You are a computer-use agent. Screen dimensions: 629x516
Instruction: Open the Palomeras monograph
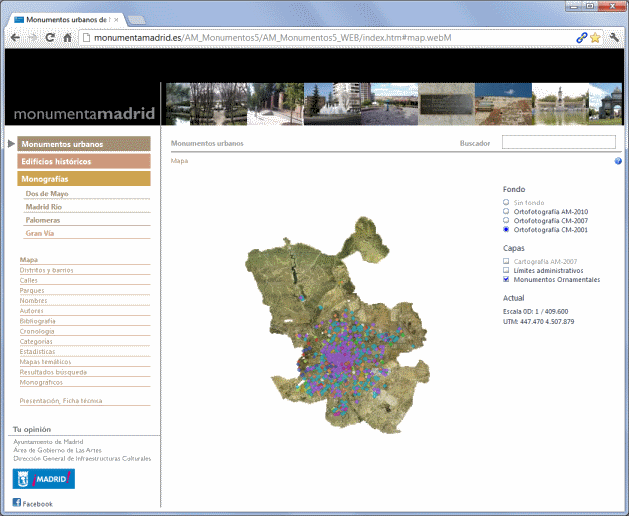(43, 220)
